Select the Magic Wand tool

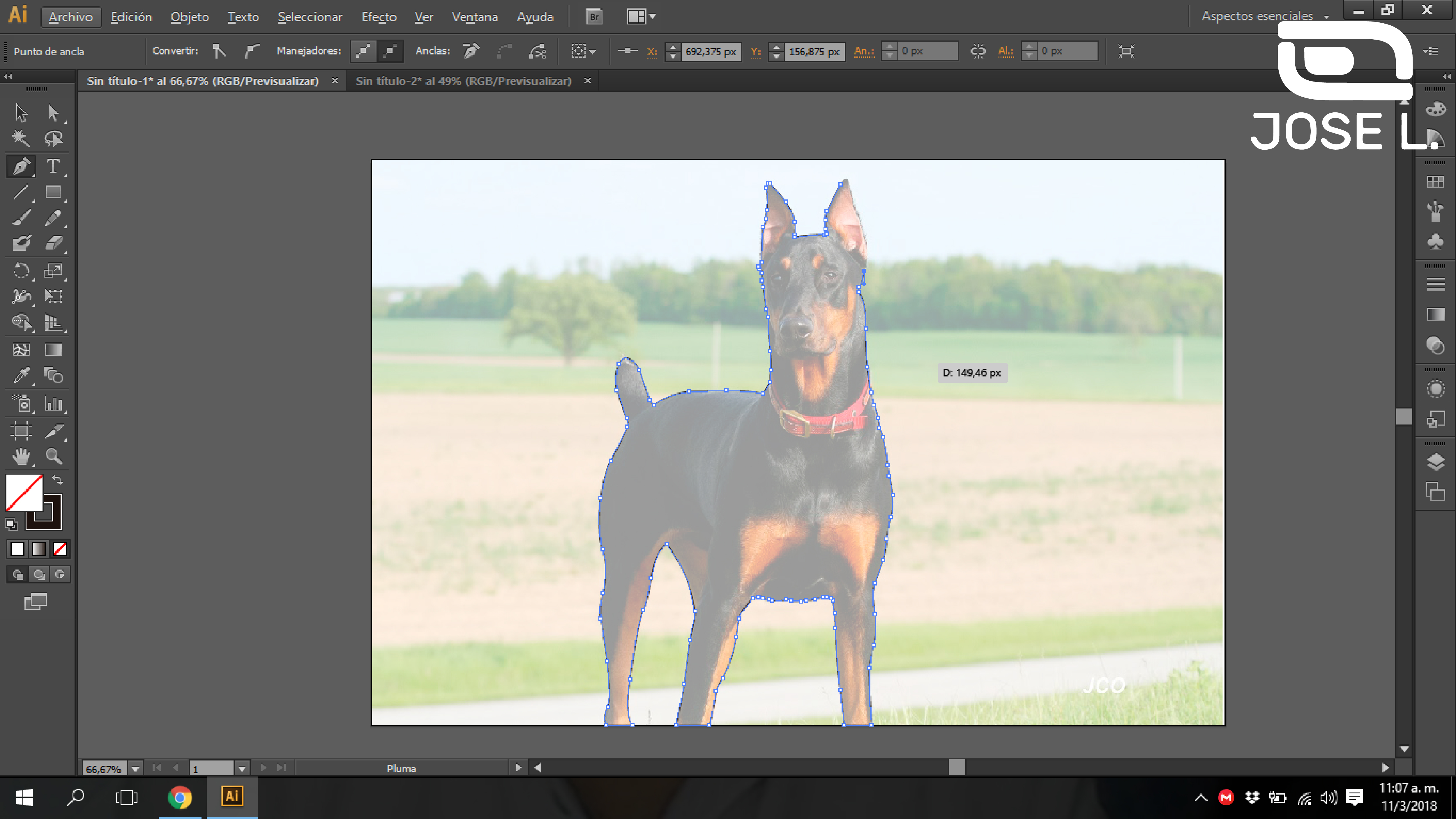pyautogui.click(x=21, y=139)
